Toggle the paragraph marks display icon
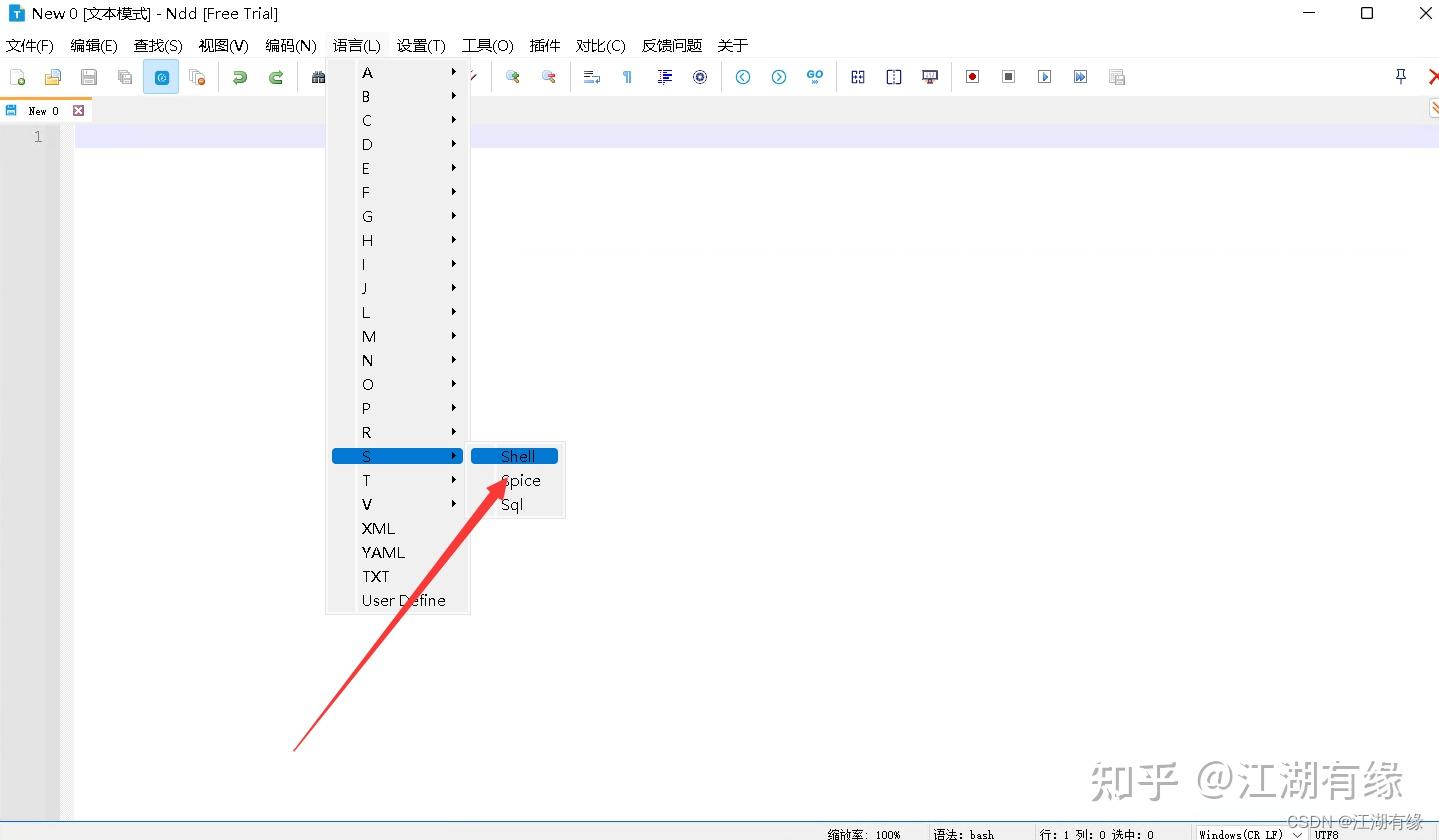Screen dimensions: 1439x840 coord(627,76)
